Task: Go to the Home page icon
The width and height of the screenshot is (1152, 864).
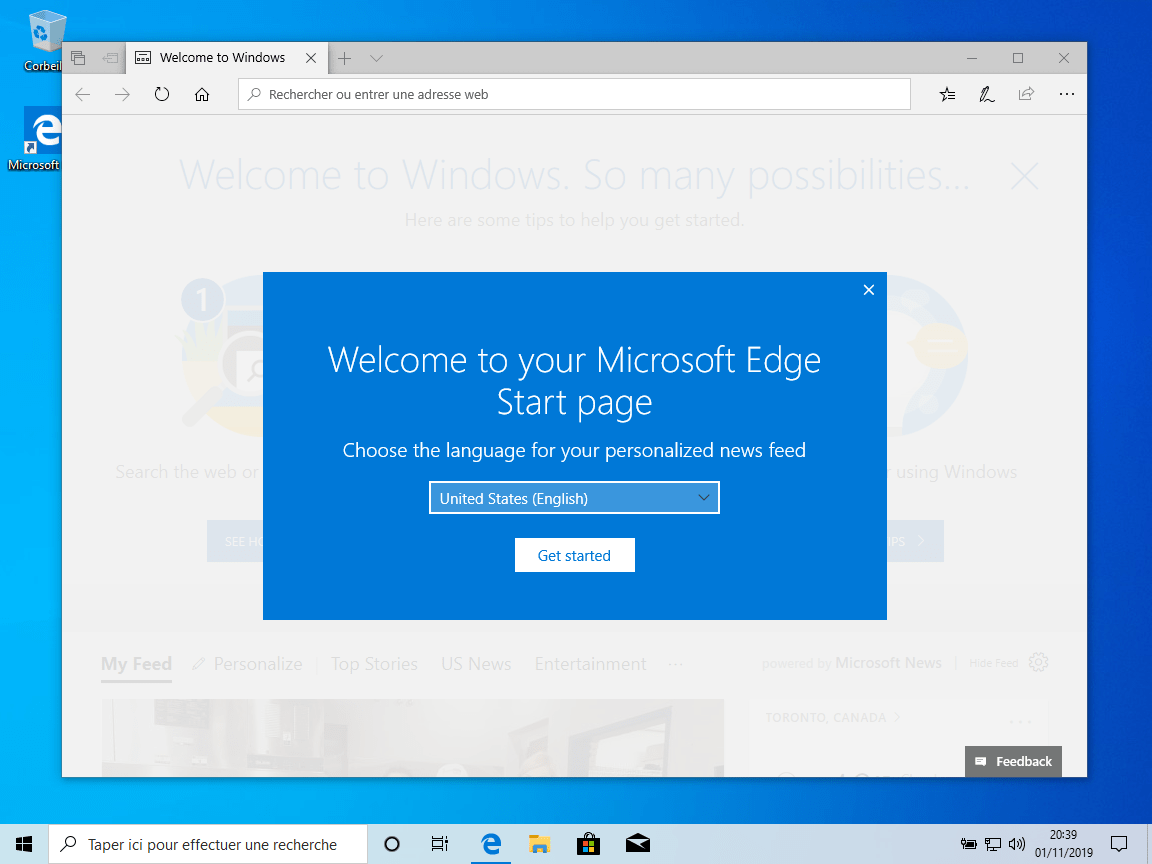Action: point(202,94)
